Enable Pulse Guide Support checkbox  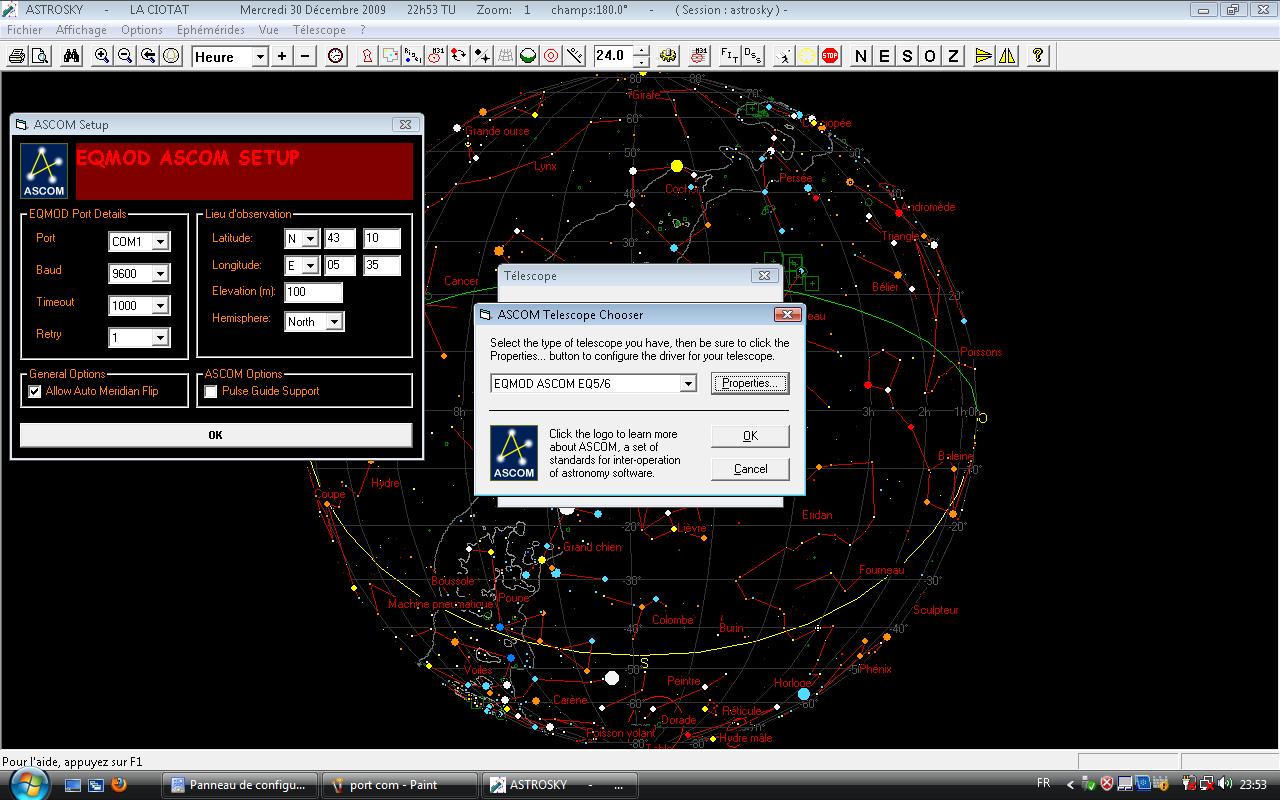pos(211,392)
